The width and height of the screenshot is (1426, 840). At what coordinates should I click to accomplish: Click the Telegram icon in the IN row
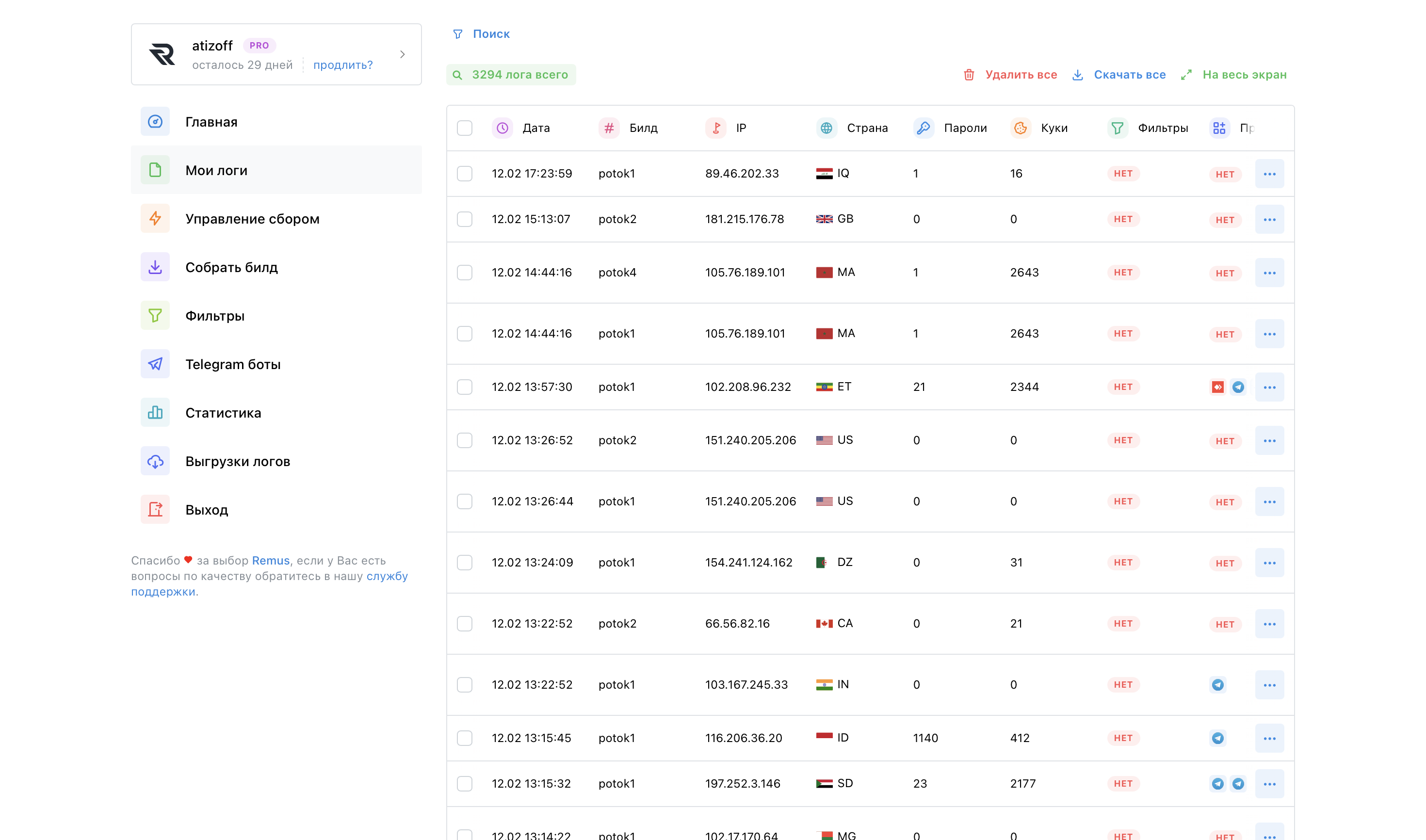coord(1218,685)
